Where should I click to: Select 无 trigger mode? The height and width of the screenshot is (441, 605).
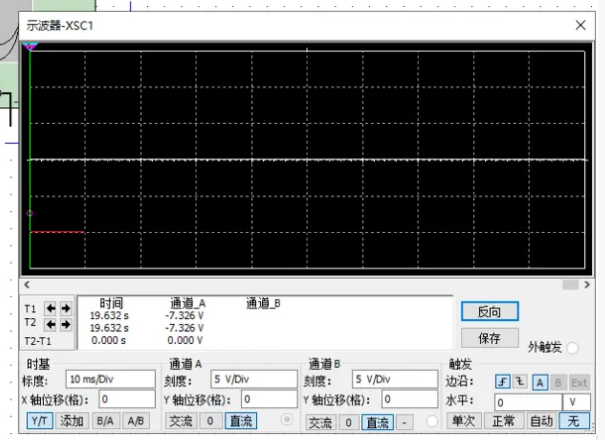(574, 421)
